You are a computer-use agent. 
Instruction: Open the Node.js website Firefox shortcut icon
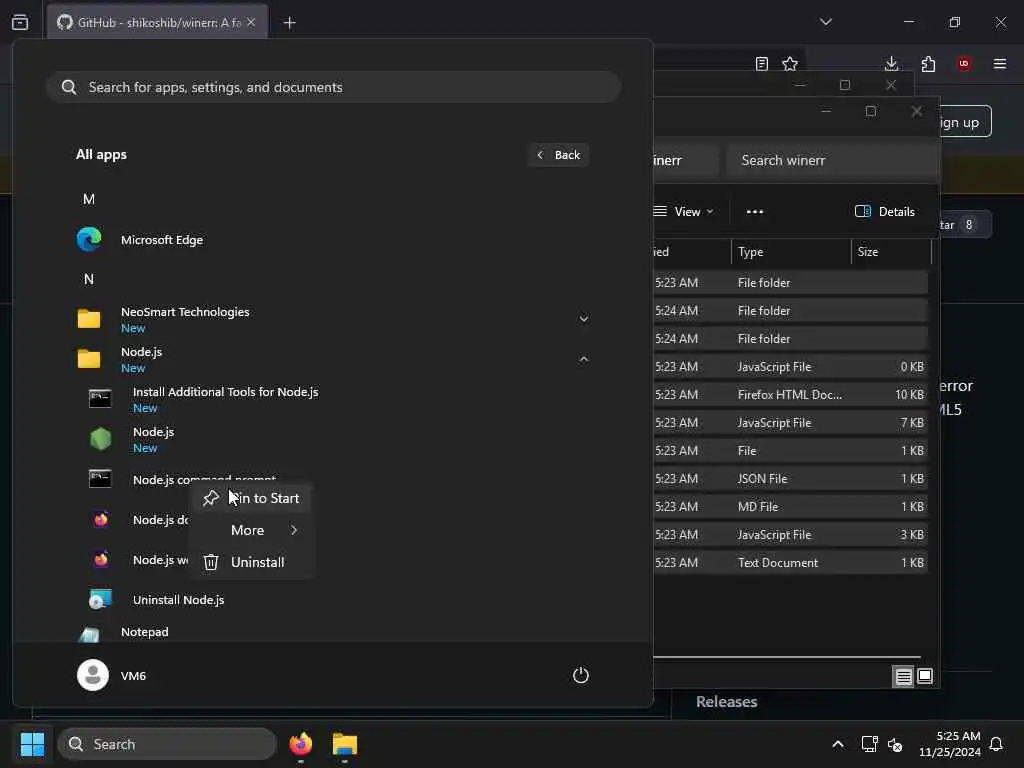[101, 560]
